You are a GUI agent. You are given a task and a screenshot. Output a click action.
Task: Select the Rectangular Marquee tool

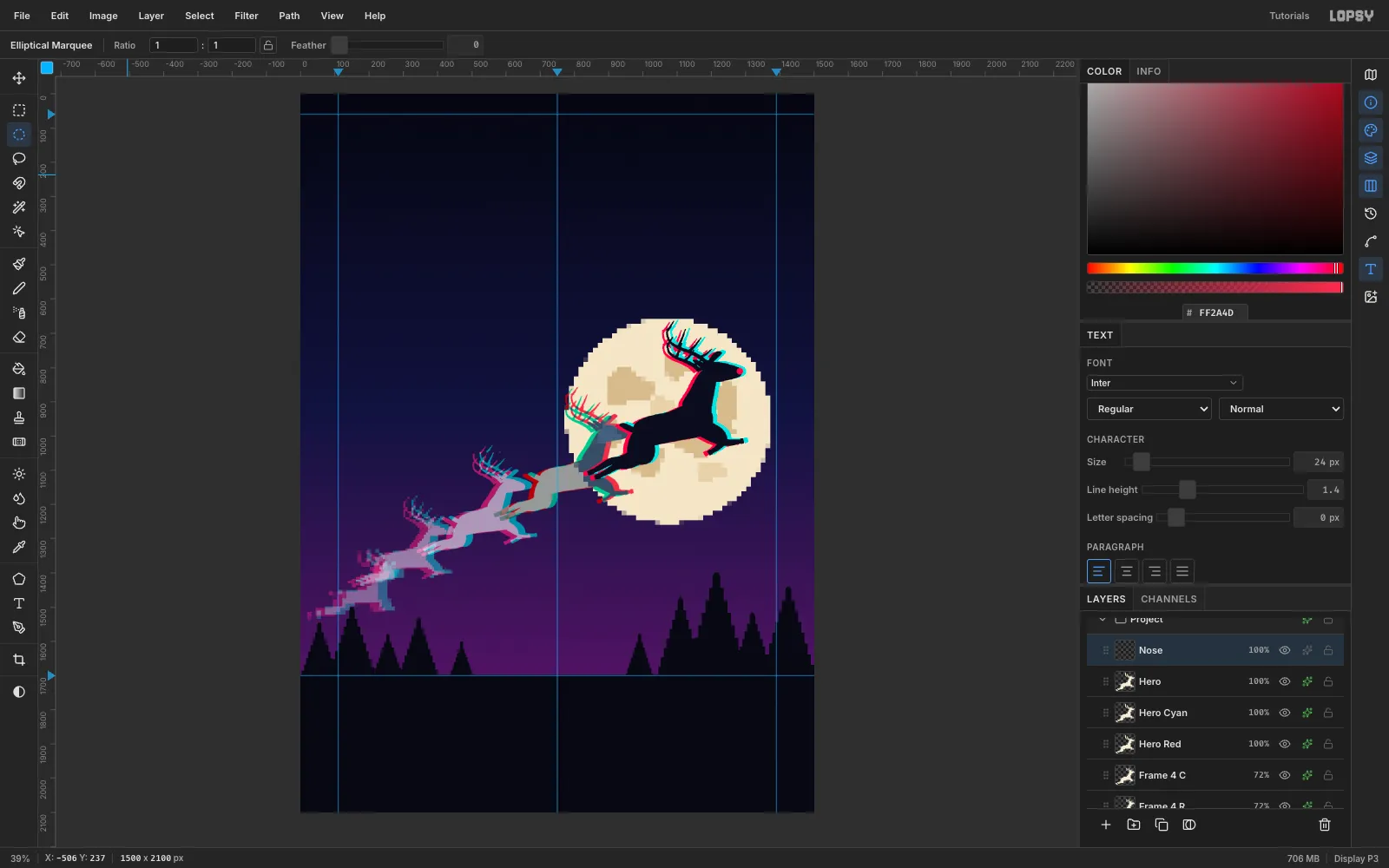click(19, 110)
